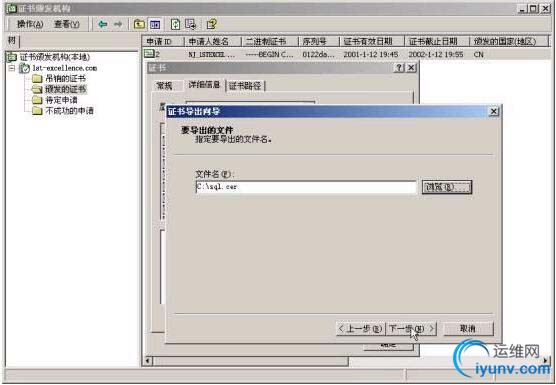Select 待定申请 in the tree
Screen dimensions: 556x385
(61, 100)
